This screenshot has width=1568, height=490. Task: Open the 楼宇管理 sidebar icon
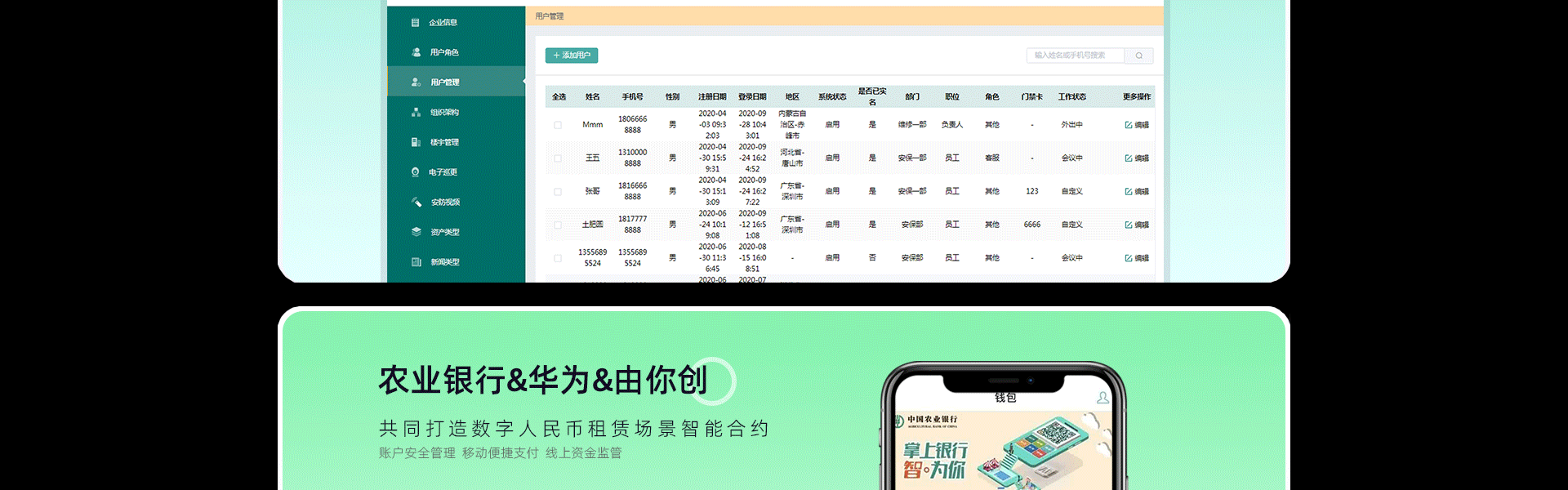416,142
